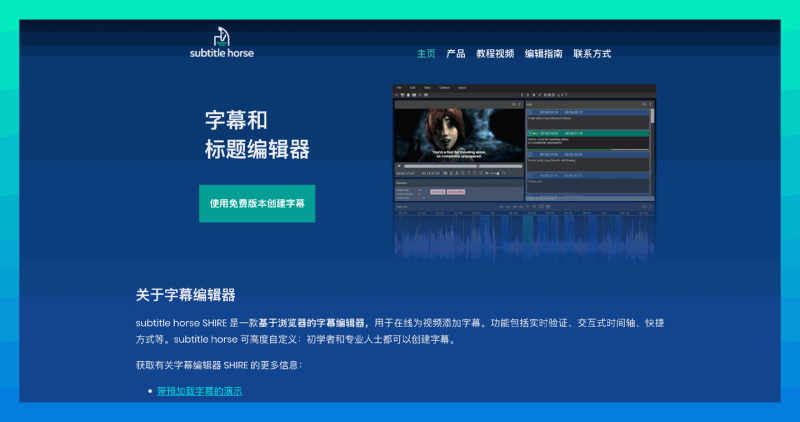This screenshot has width=800, height=422.
Task: Go to the 教程视频 page
Action: click(495, 54)
